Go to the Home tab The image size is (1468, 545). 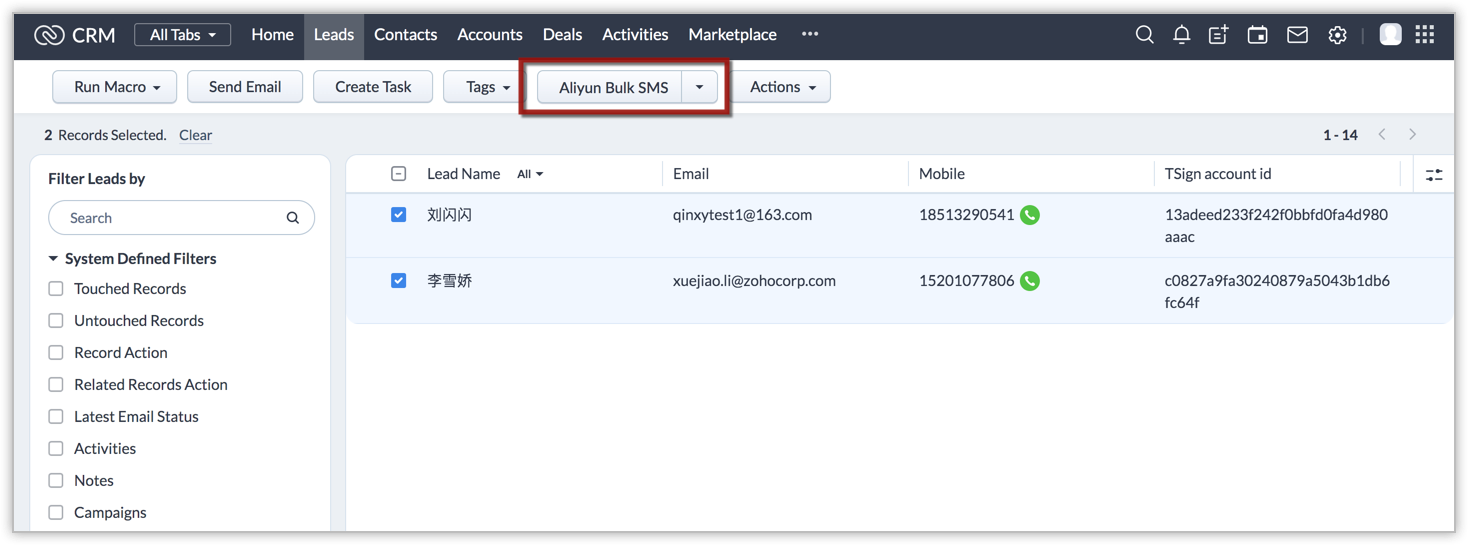tap(272, 35)
